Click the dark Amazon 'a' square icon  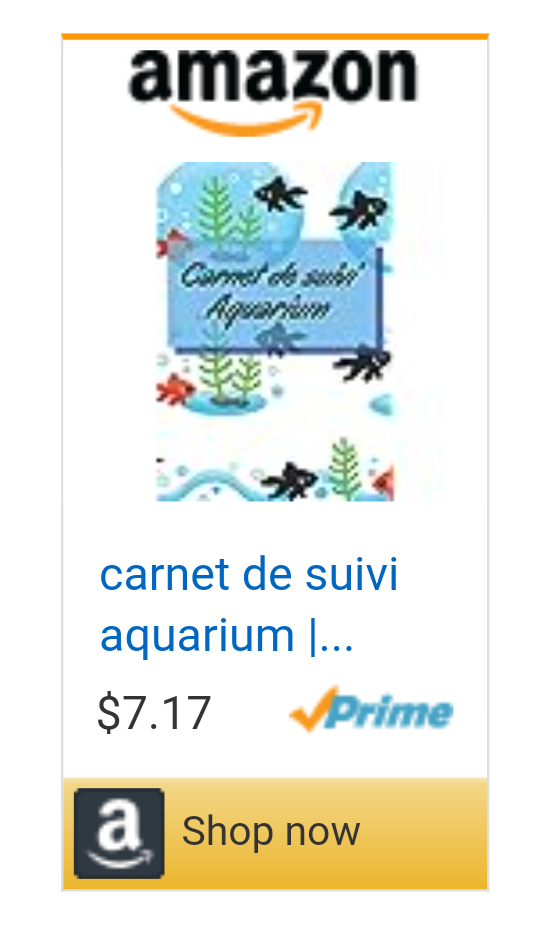pos(119,833)
